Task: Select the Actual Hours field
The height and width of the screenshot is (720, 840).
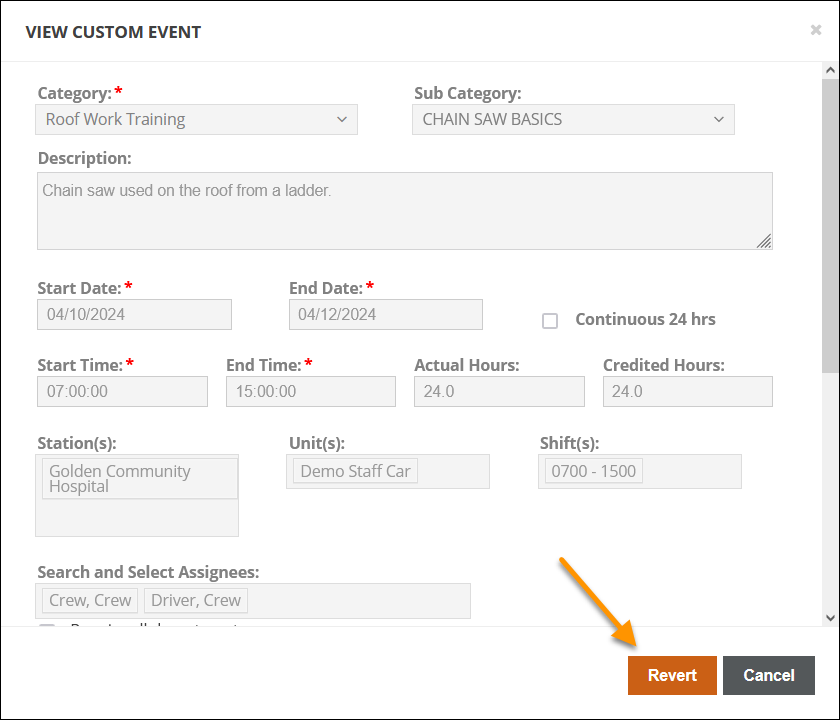Action: 499,391
